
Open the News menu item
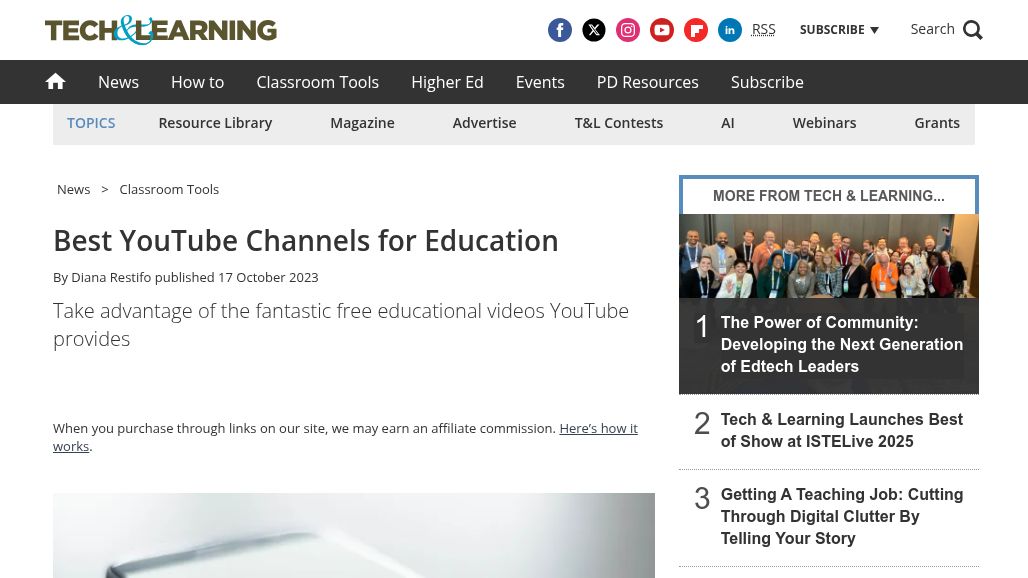pos(119,82)
